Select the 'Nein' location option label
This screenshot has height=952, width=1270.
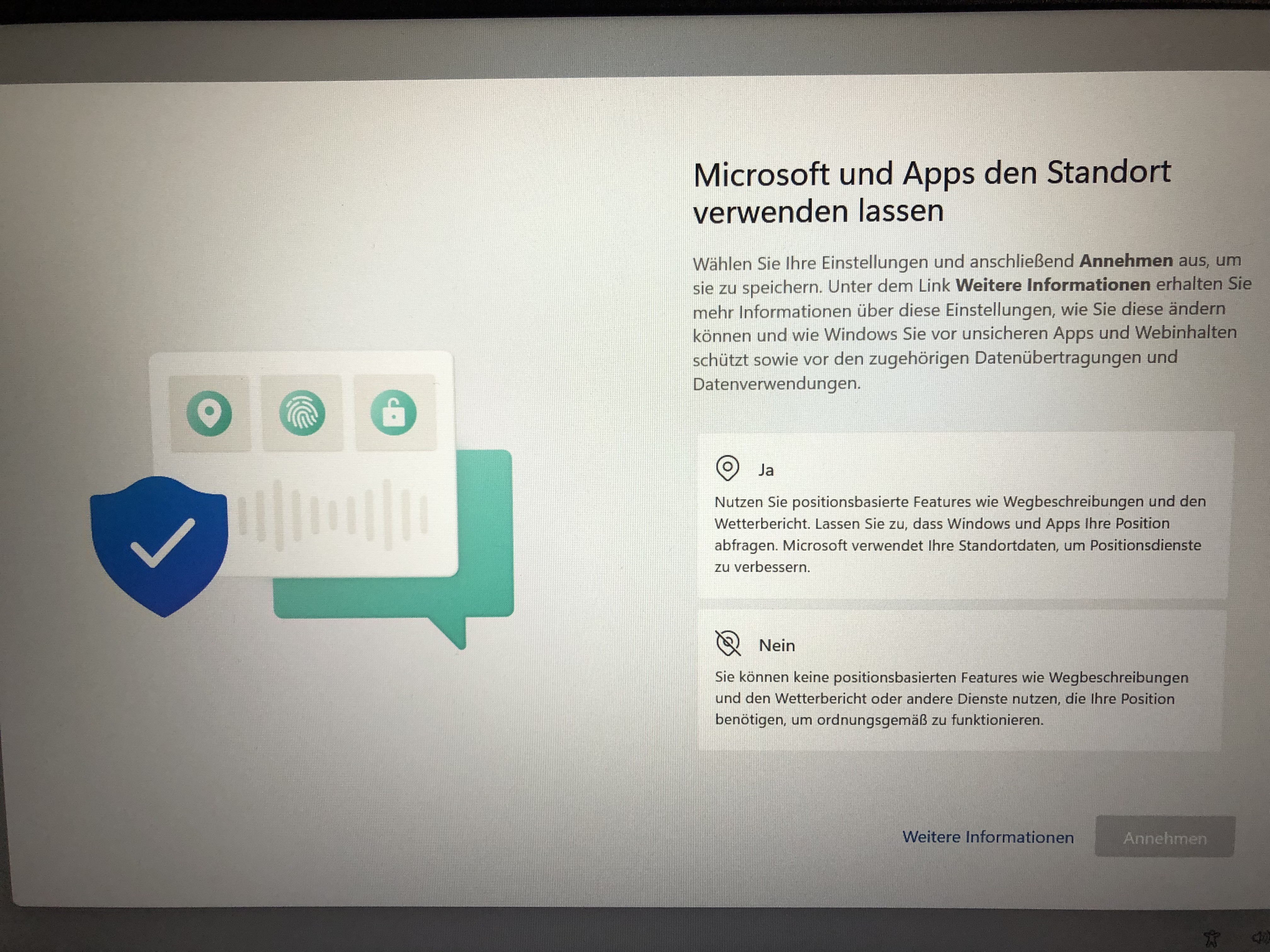click(777, 646)
